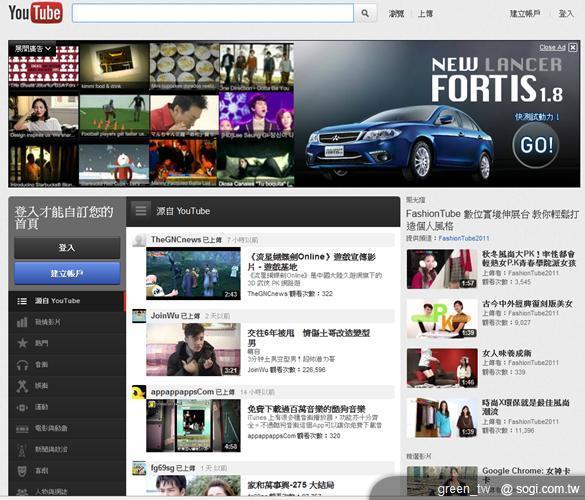Open the 免費下載過百萬音樂的酷狗音樂 title link
585x500 pixels.
(306, 409)
